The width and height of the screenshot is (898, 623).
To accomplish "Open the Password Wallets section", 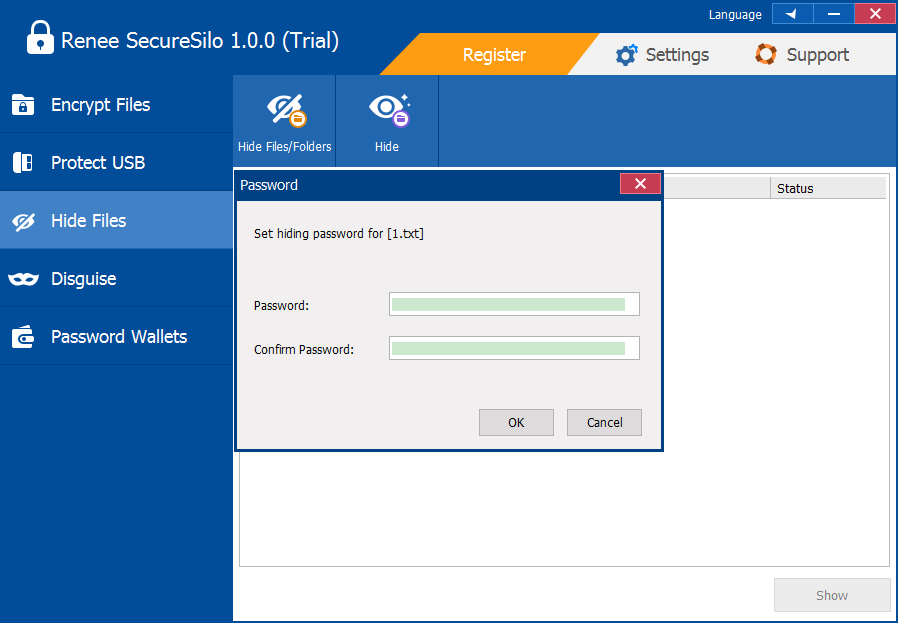I will (116, 336).
